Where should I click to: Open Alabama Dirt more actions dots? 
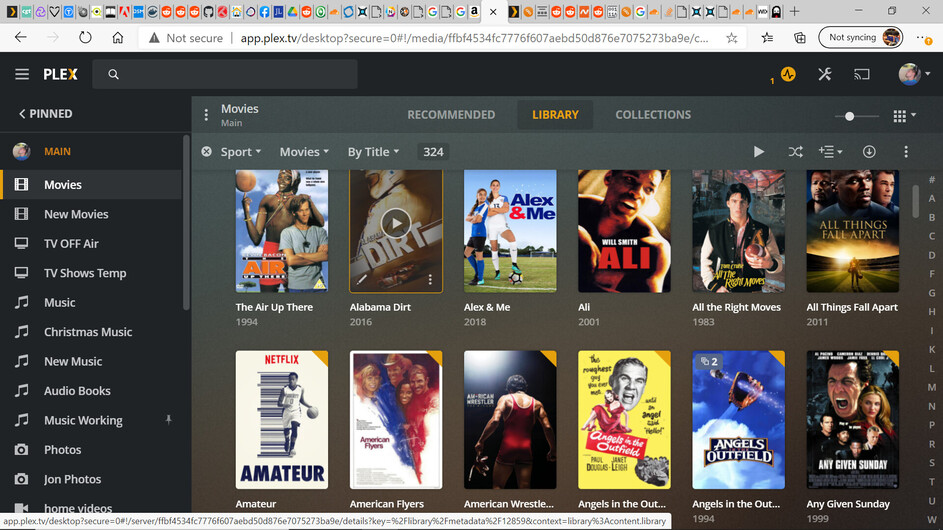tap(430, 280)
